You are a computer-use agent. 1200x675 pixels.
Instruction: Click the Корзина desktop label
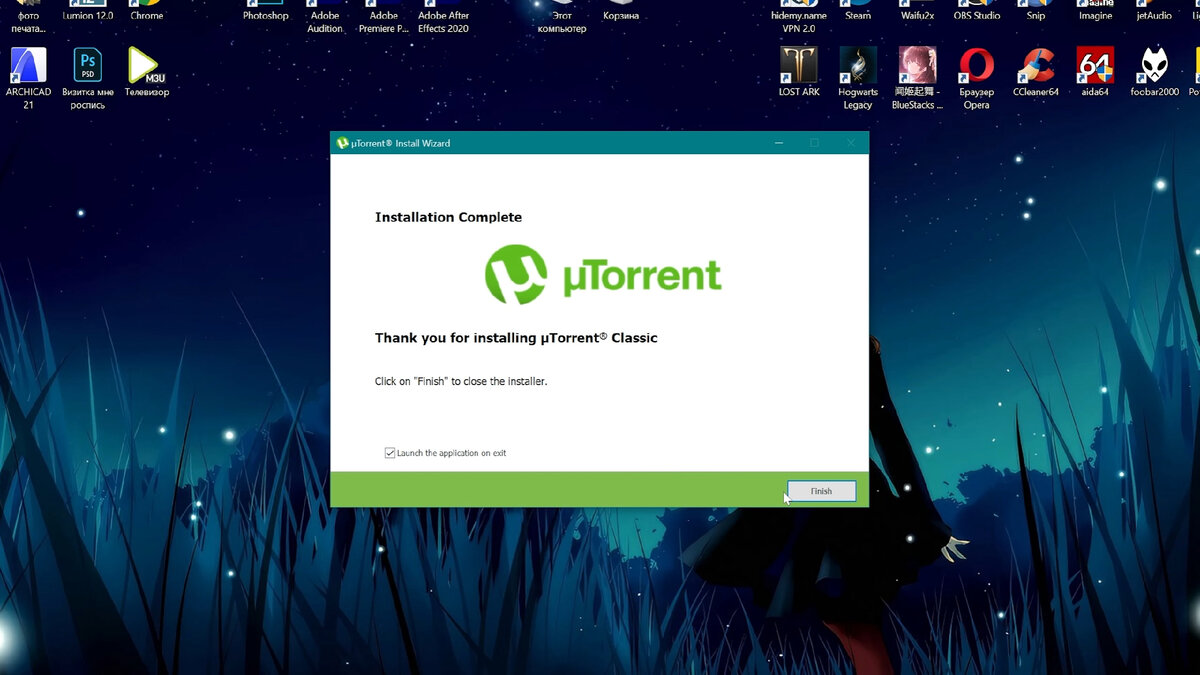[x=621, y=16]
